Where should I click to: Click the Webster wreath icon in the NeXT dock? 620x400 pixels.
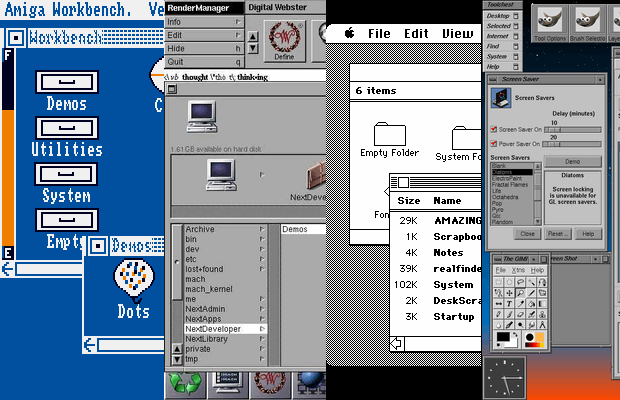point(270,384)
